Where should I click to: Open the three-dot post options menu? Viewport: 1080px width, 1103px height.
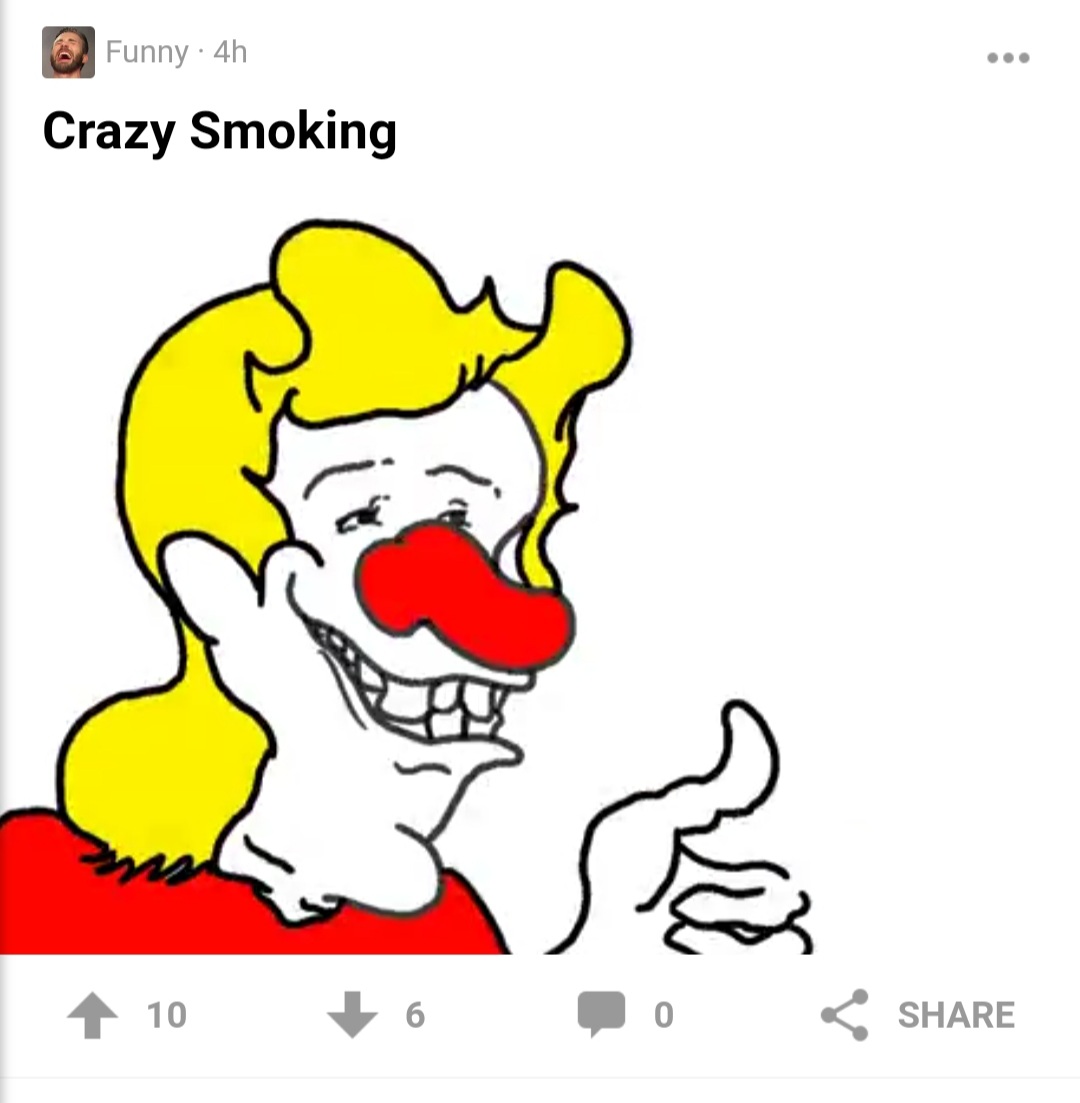tap(1008, 58)
